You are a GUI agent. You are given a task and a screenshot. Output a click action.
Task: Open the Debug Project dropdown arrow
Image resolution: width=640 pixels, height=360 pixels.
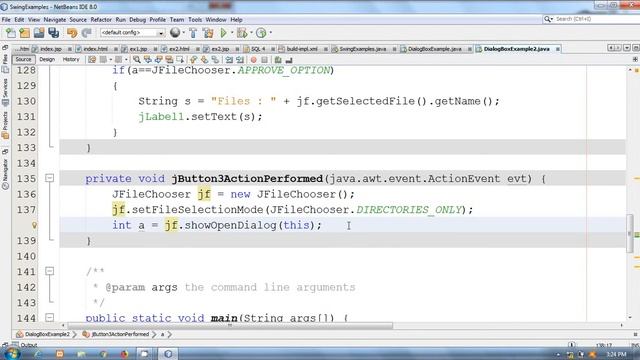pyautogui.click(x=251, y=33)
